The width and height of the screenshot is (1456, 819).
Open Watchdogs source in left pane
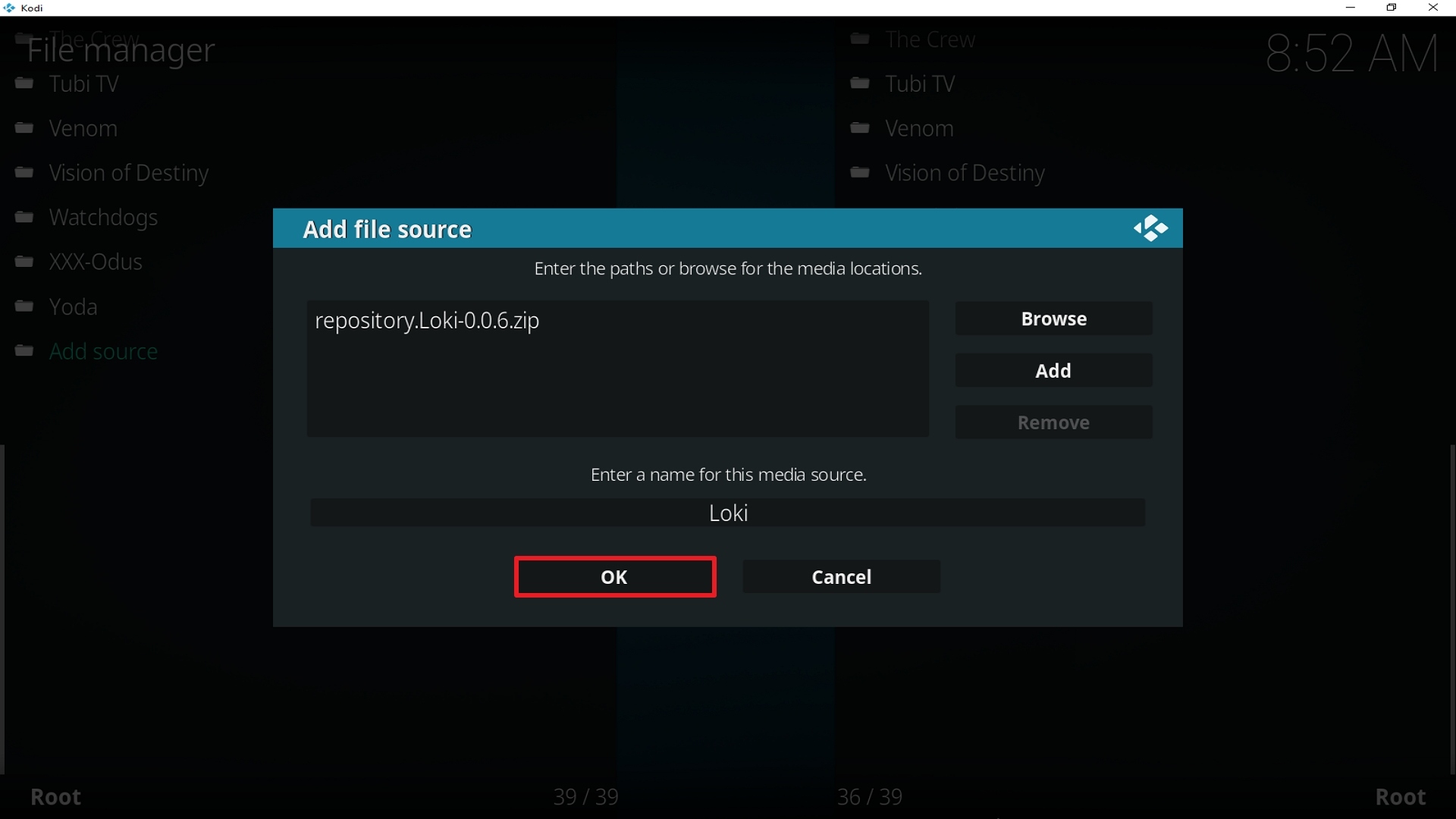point(104,218)
